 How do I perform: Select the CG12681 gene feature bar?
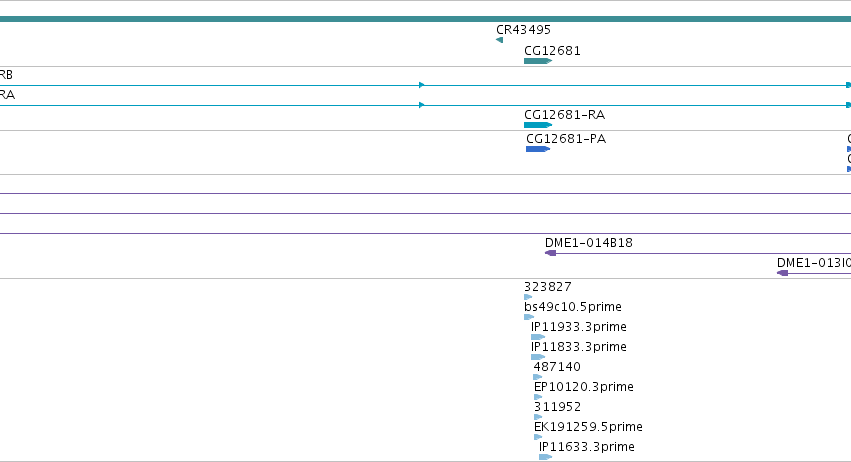tap(538, 61)
